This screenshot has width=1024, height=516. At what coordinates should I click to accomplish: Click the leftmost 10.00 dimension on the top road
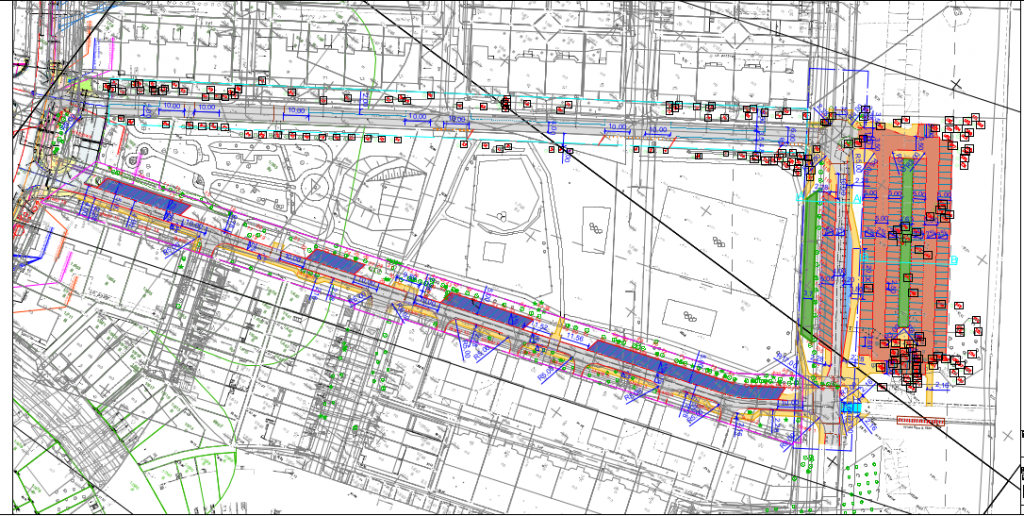pos(172,105)
